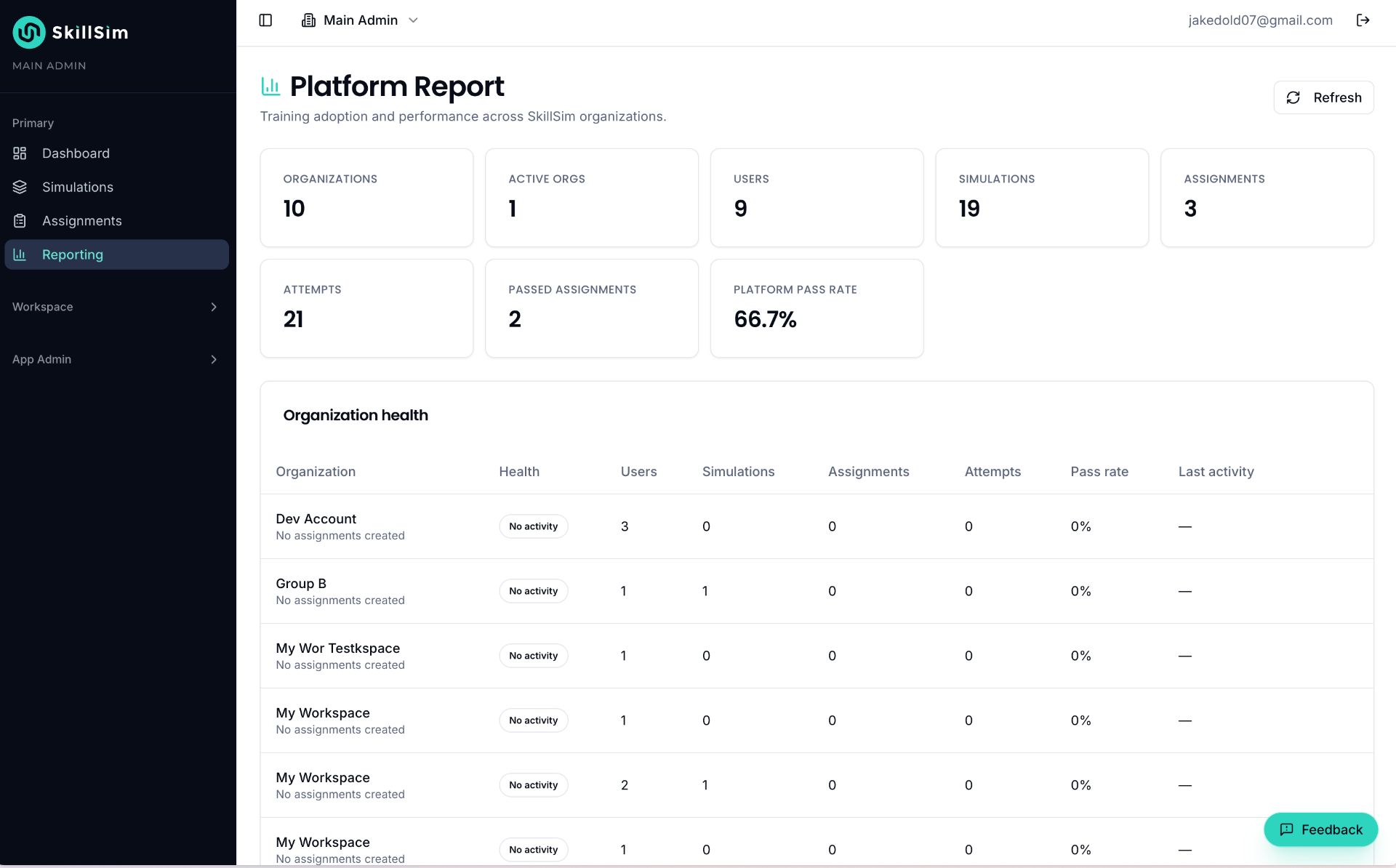The width and height of the screenshot is (1396, 868).
Task: Go to Simulations in the sidebar
Action: [116, 187]
